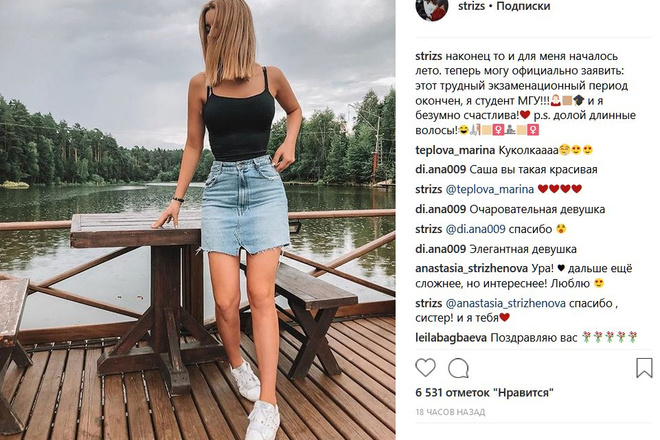Open di.ana009 on the Очаровательная девушка comment

pyautogui.click(x=440, y=209)
